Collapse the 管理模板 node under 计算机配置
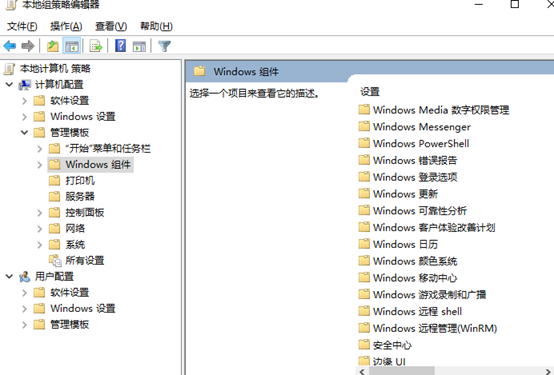The width and height of the screenshot is (554, 375). [24, 133]
